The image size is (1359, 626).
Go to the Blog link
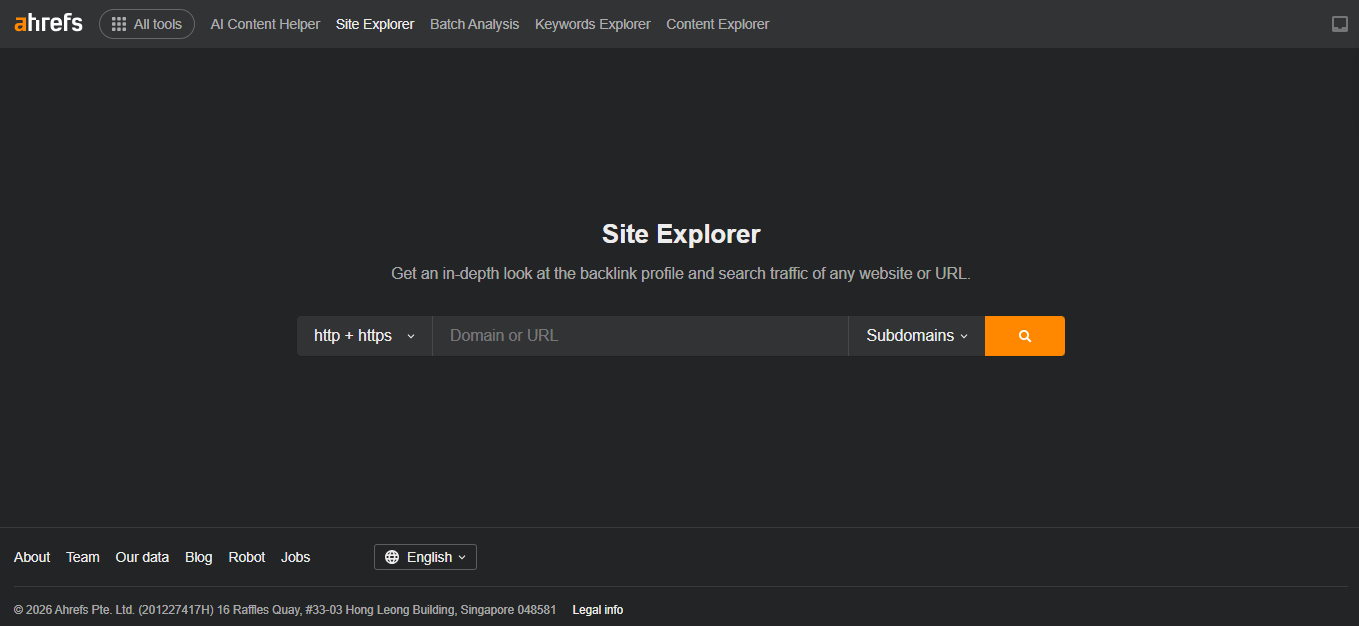[199, 557]
